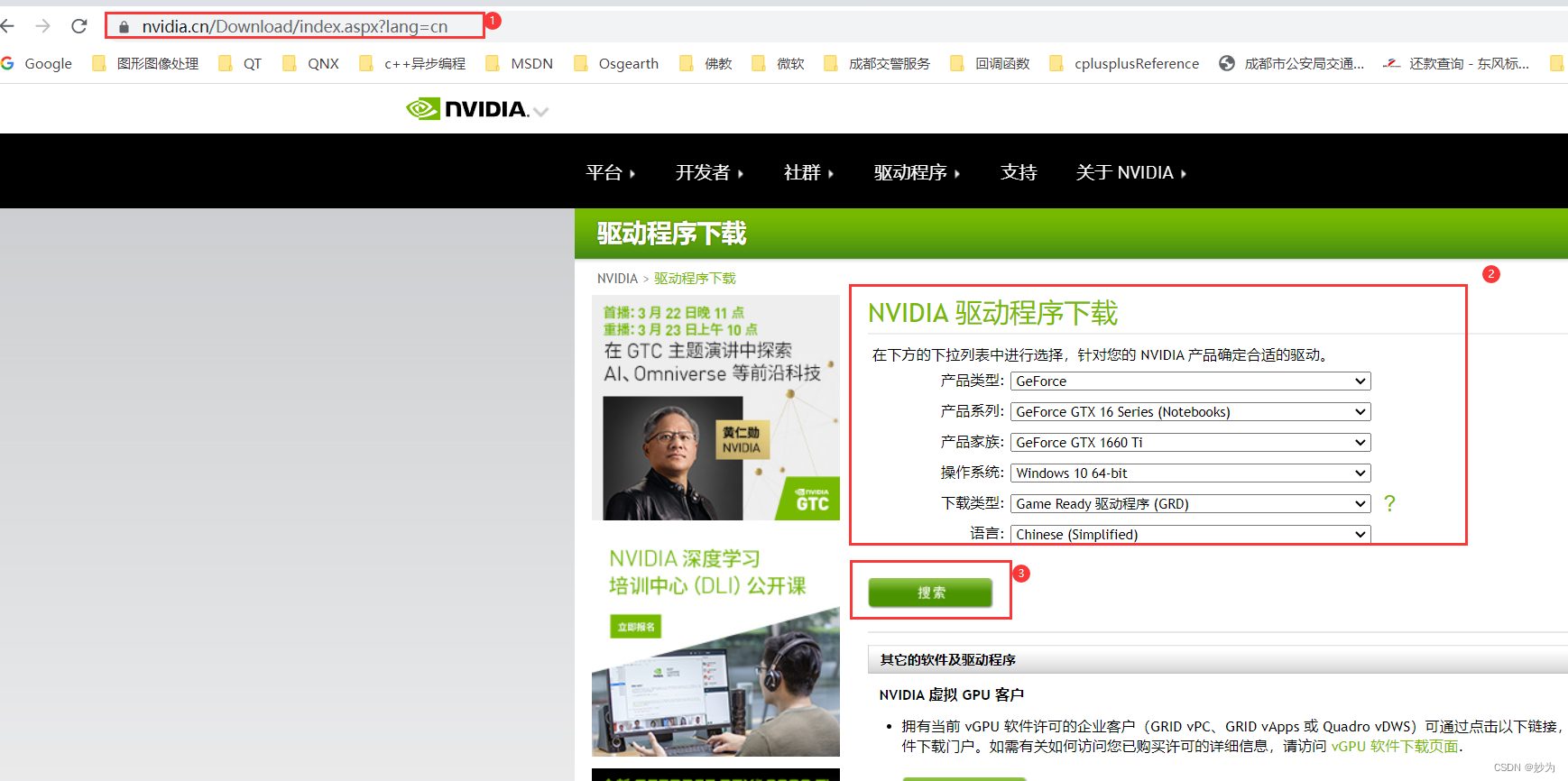Open the vGPU 软件下载页面 link
Screen dimensions: 1568x781
point(1395,747)
